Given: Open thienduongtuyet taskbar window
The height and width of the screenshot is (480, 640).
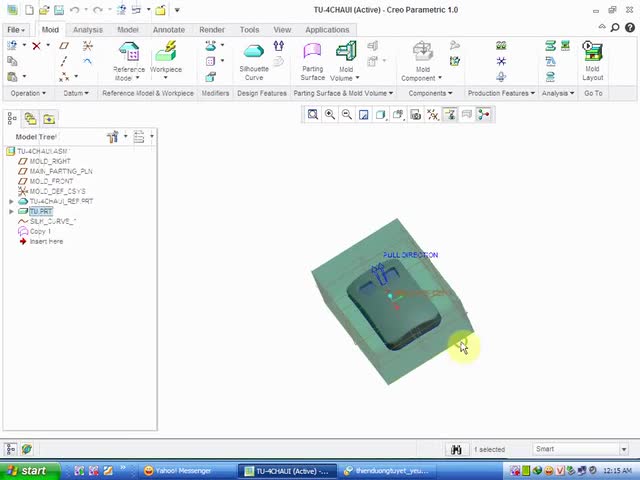Looking at the screenshot, I should (x=387, y=471).
